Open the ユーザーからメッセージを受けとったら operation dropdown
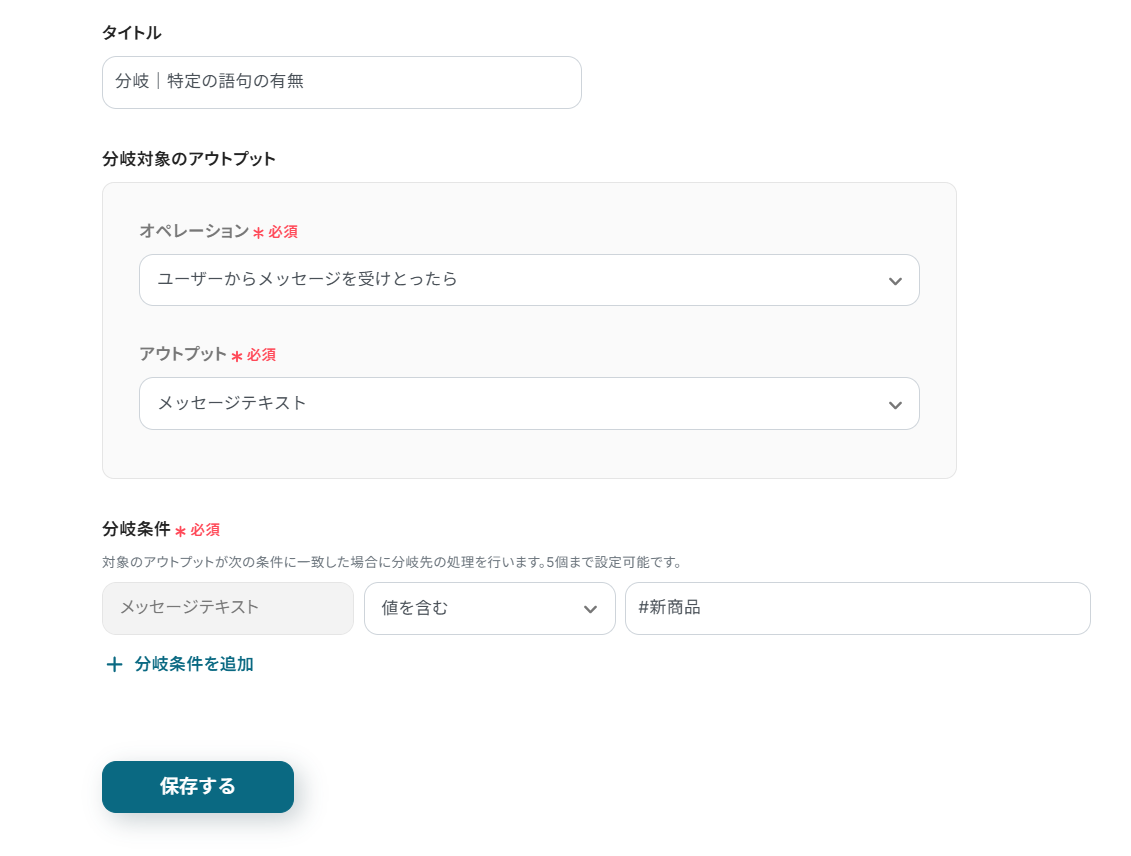 528,280
